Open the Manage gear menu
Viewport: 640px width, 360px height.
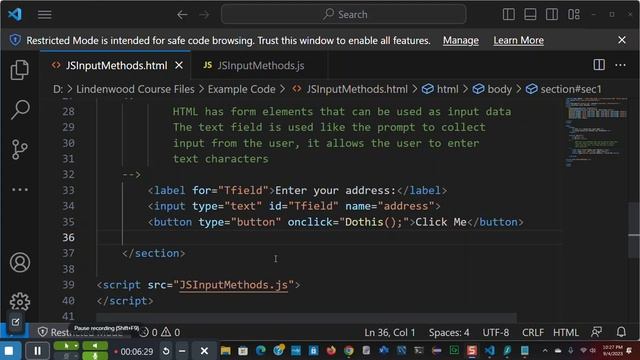click(20, 302)
